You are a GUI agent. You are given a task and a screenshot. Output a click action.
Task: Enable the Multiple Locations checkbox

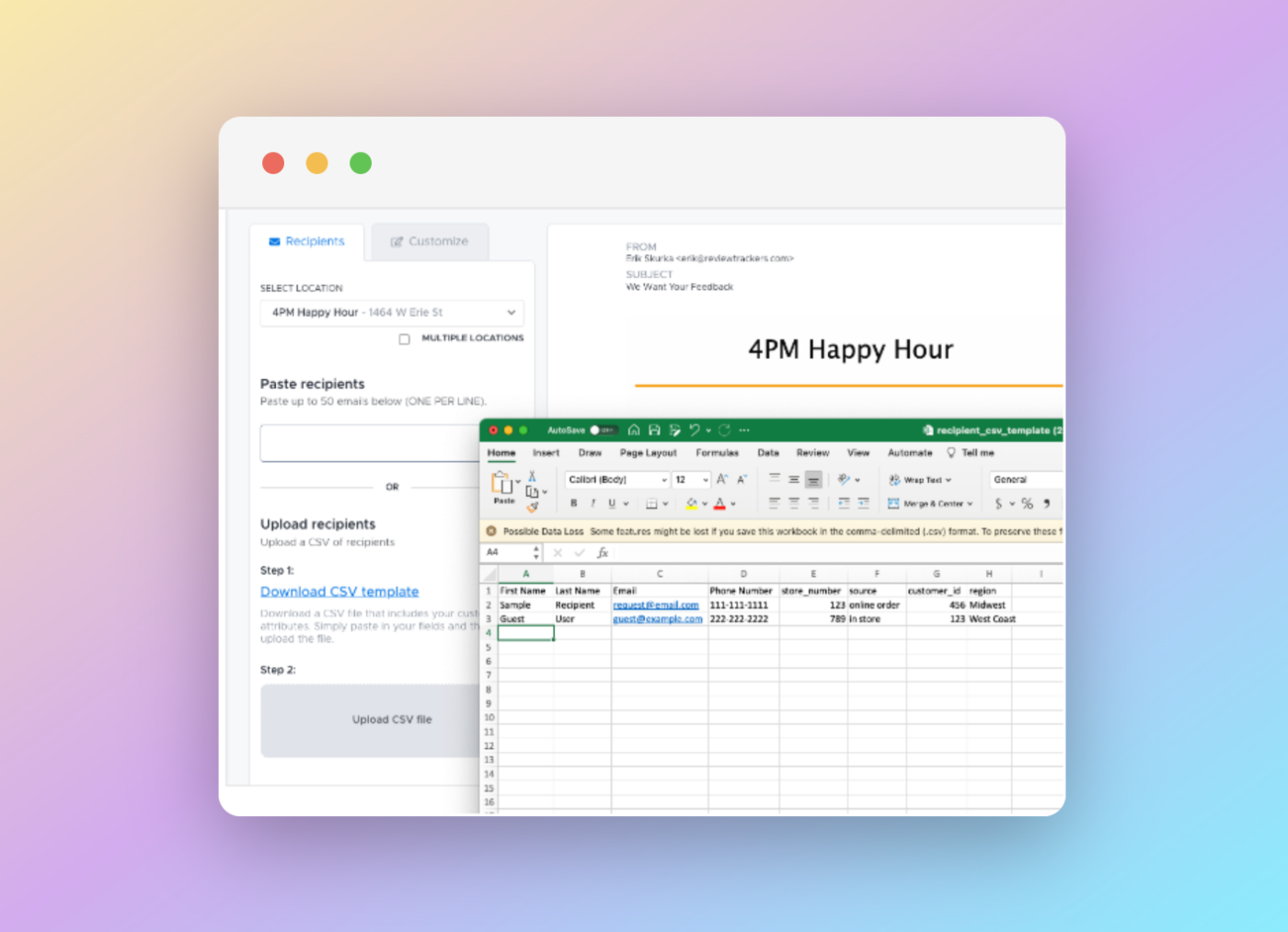click(x=404, y=339)
